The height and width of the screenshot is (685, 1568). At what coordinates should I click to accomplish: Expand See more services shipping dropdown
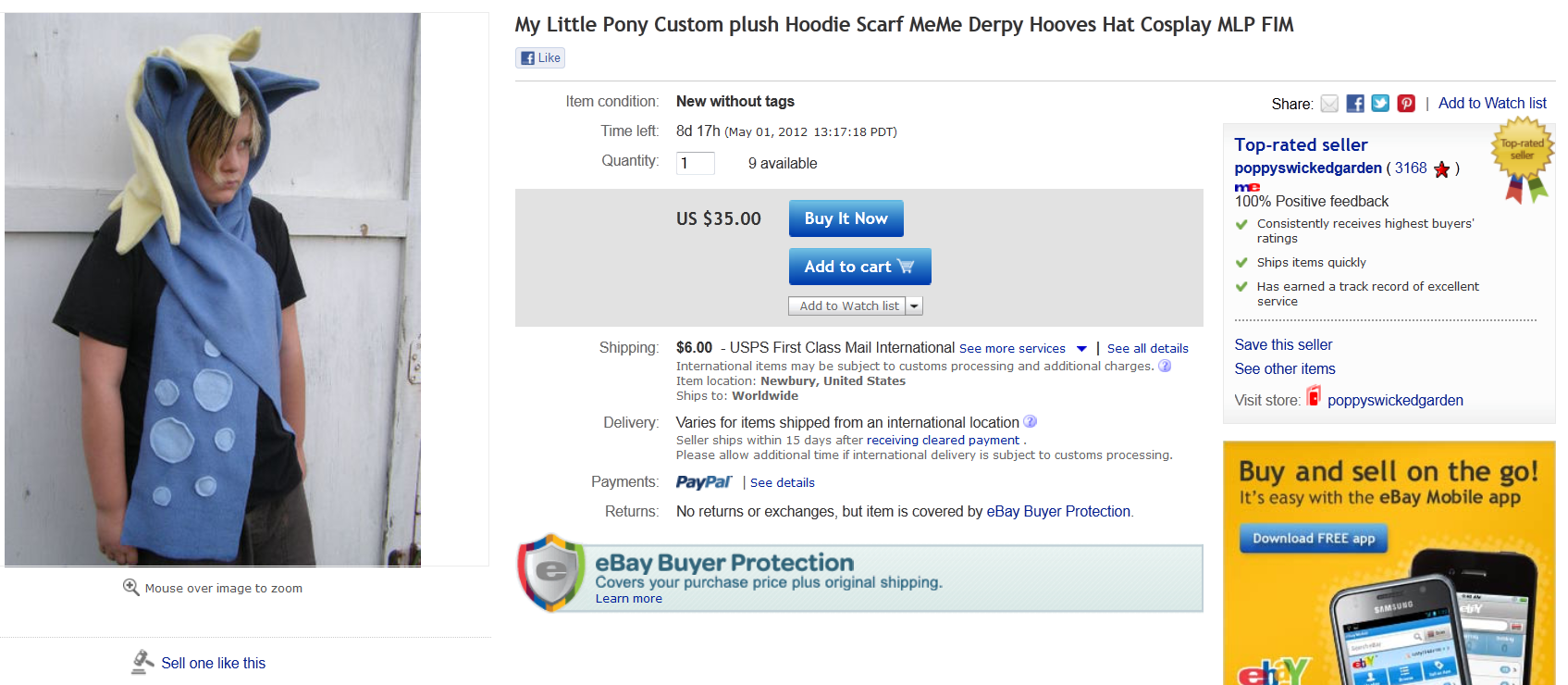1081,349
